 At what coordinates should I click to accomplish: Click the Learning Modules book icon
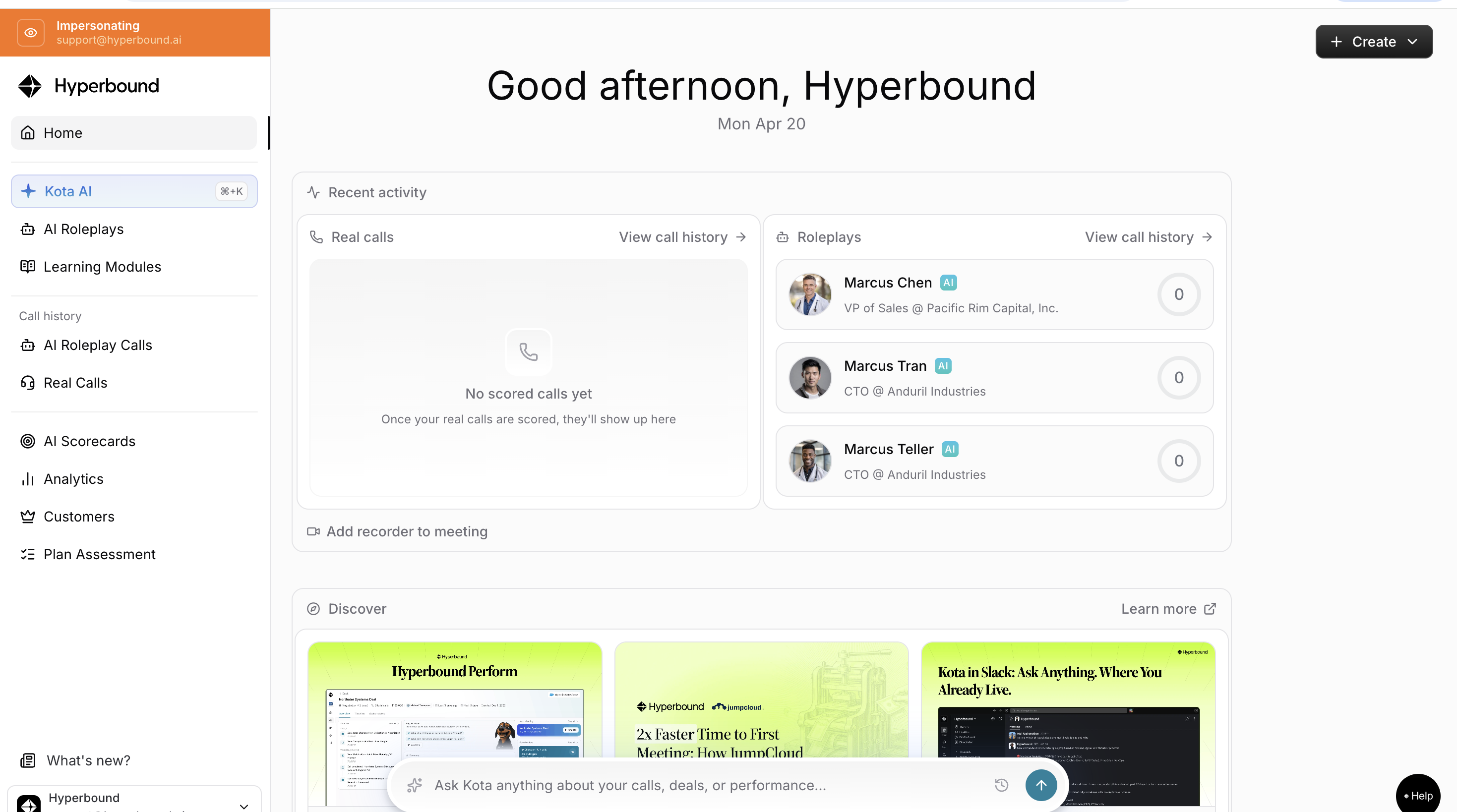pyautogui.click(x=28, y=266)
